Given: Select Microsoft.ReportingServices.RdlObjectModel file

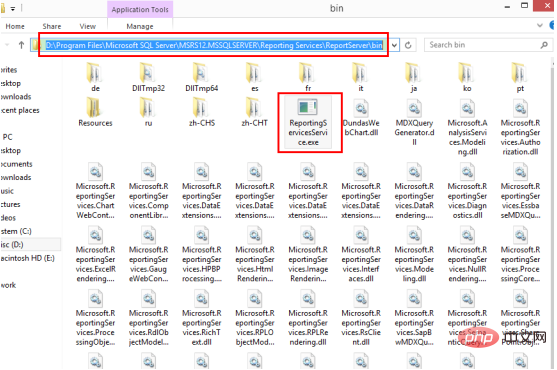Looking at the screenshot, I should tap(148, 318).
